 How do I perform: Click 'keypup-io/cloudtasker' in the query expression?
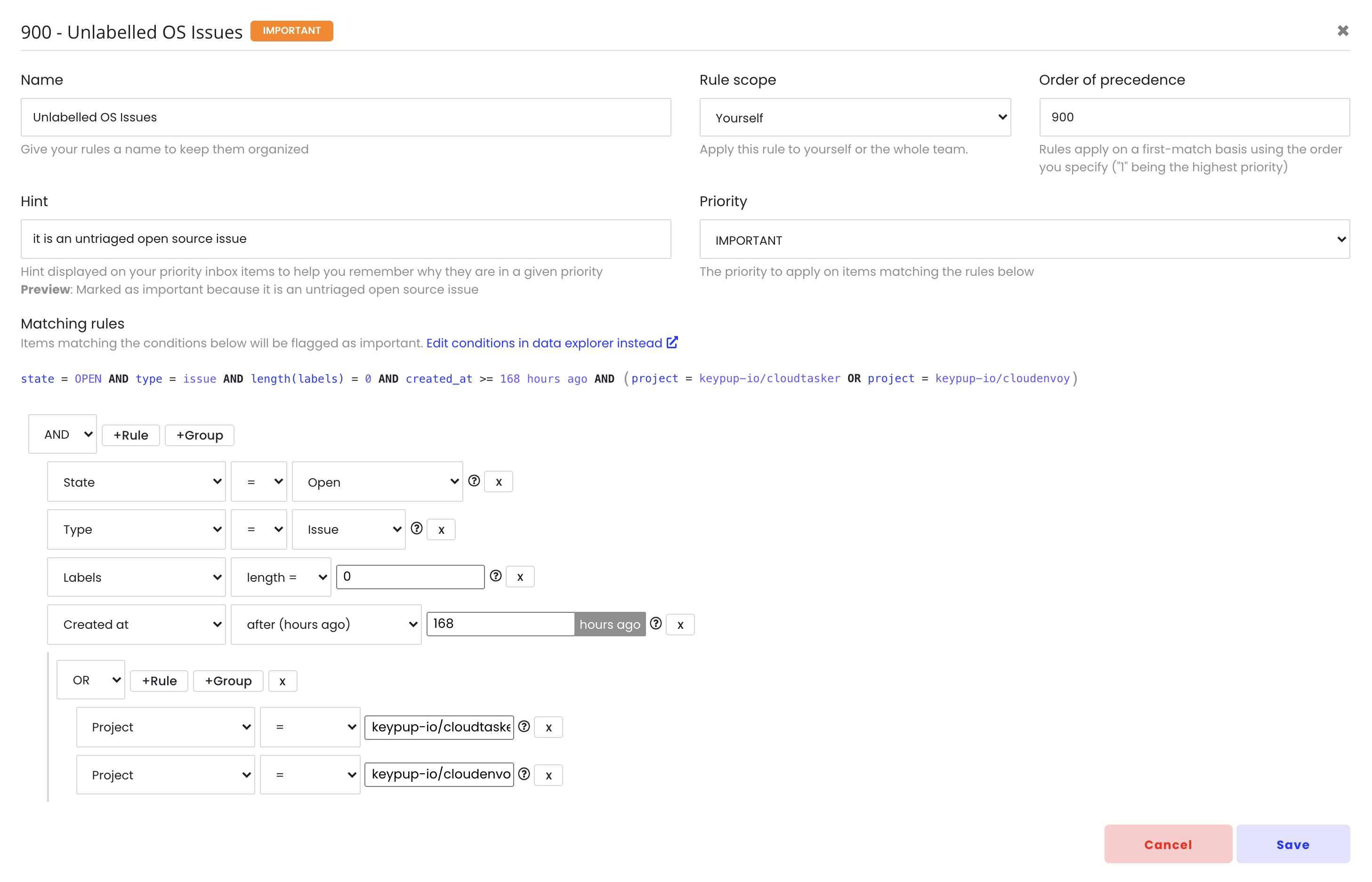click(769, 378)
